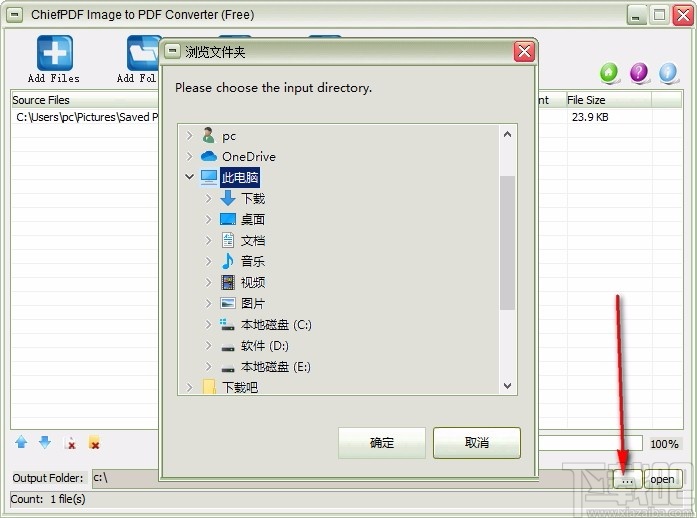Click the 本地磁盘 (E:) drive icon
697x518 pixels.
(228, 368)
